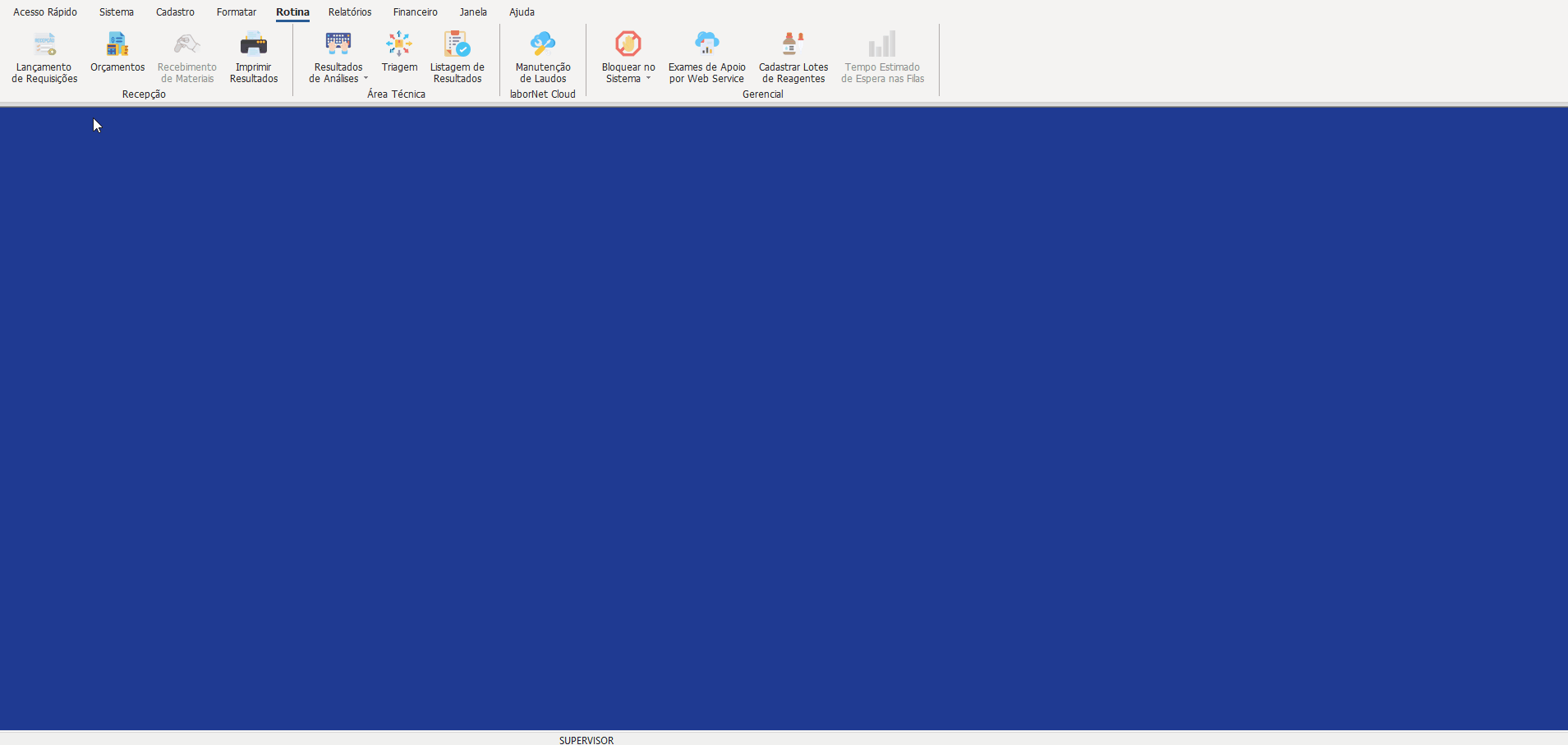Open Imprimir Resultados printer icon
This screenshot has height=745, width=1568.
tap(254, 44)
